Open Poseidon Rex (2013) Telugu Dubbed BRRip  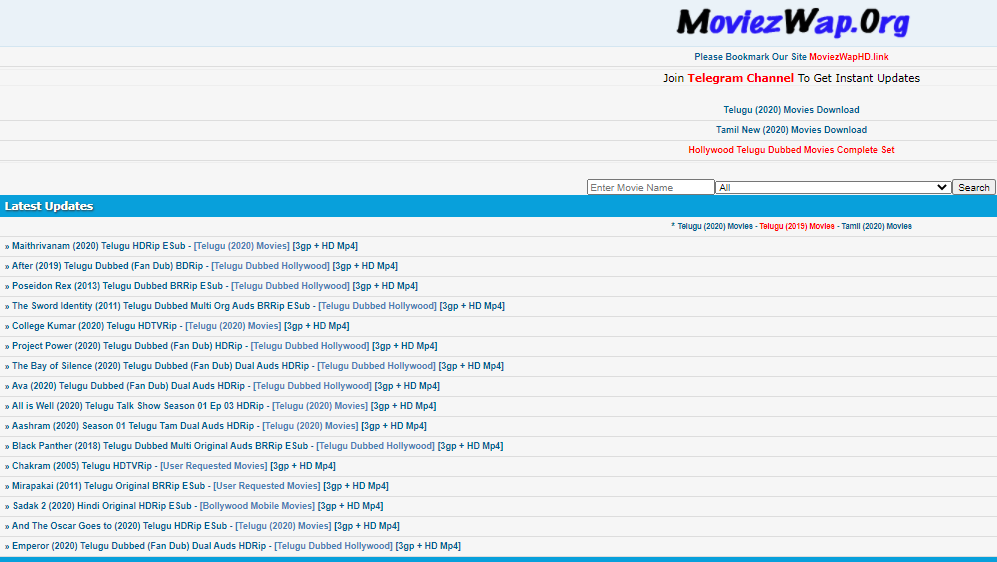click(x=118, y=286)
